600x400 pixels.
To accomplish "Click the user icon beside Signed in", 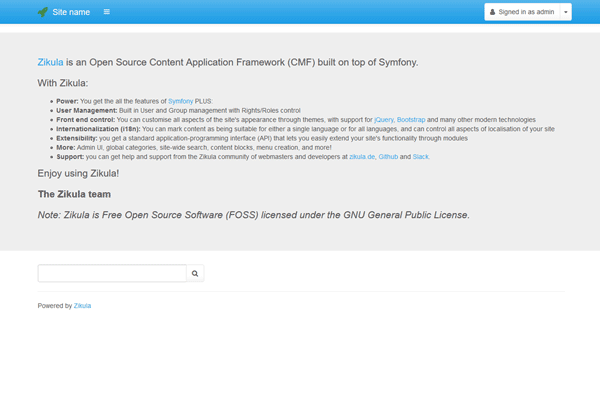I will pos(492,12).
